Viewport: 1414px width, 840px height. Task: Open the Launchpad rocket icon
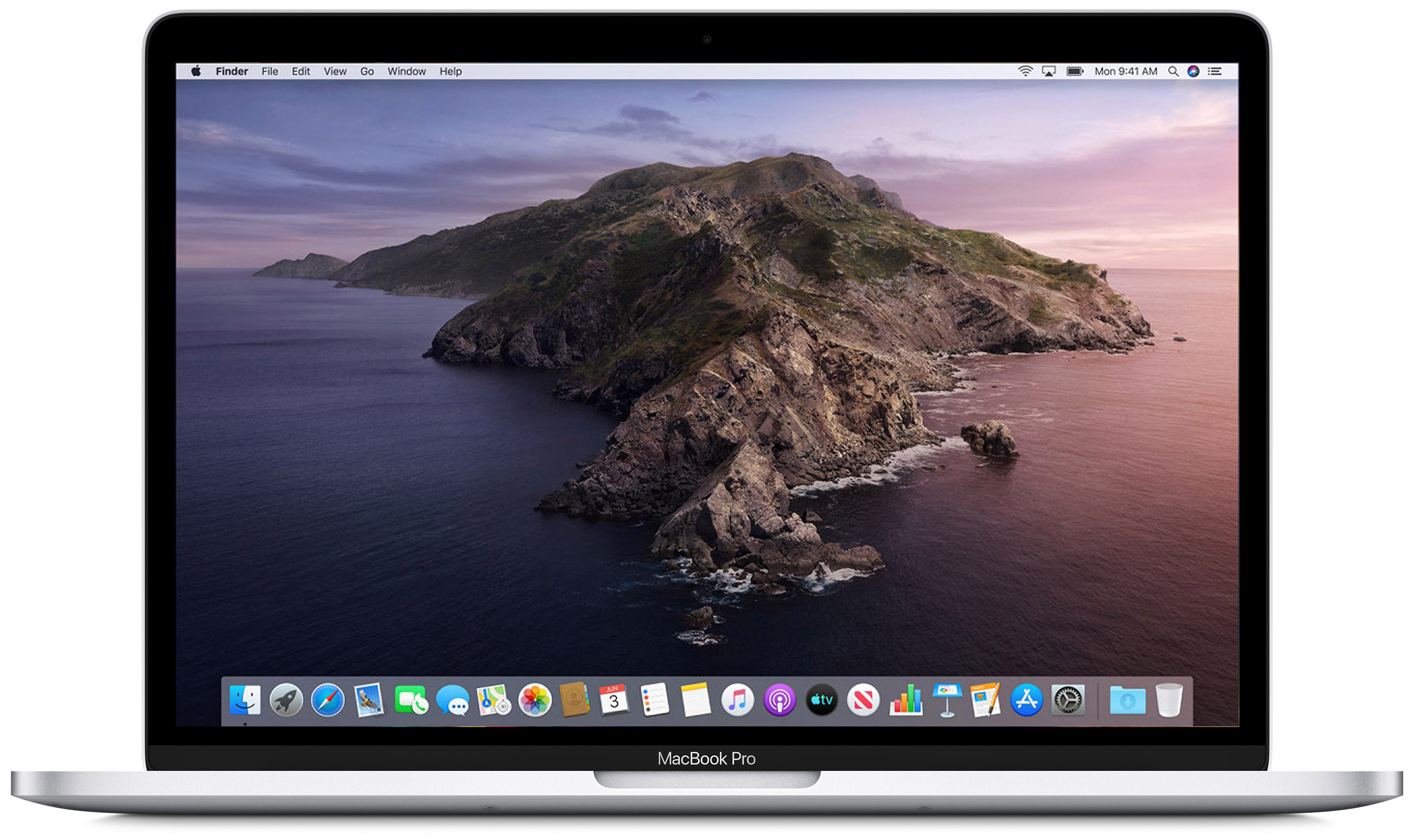(286, 700)
